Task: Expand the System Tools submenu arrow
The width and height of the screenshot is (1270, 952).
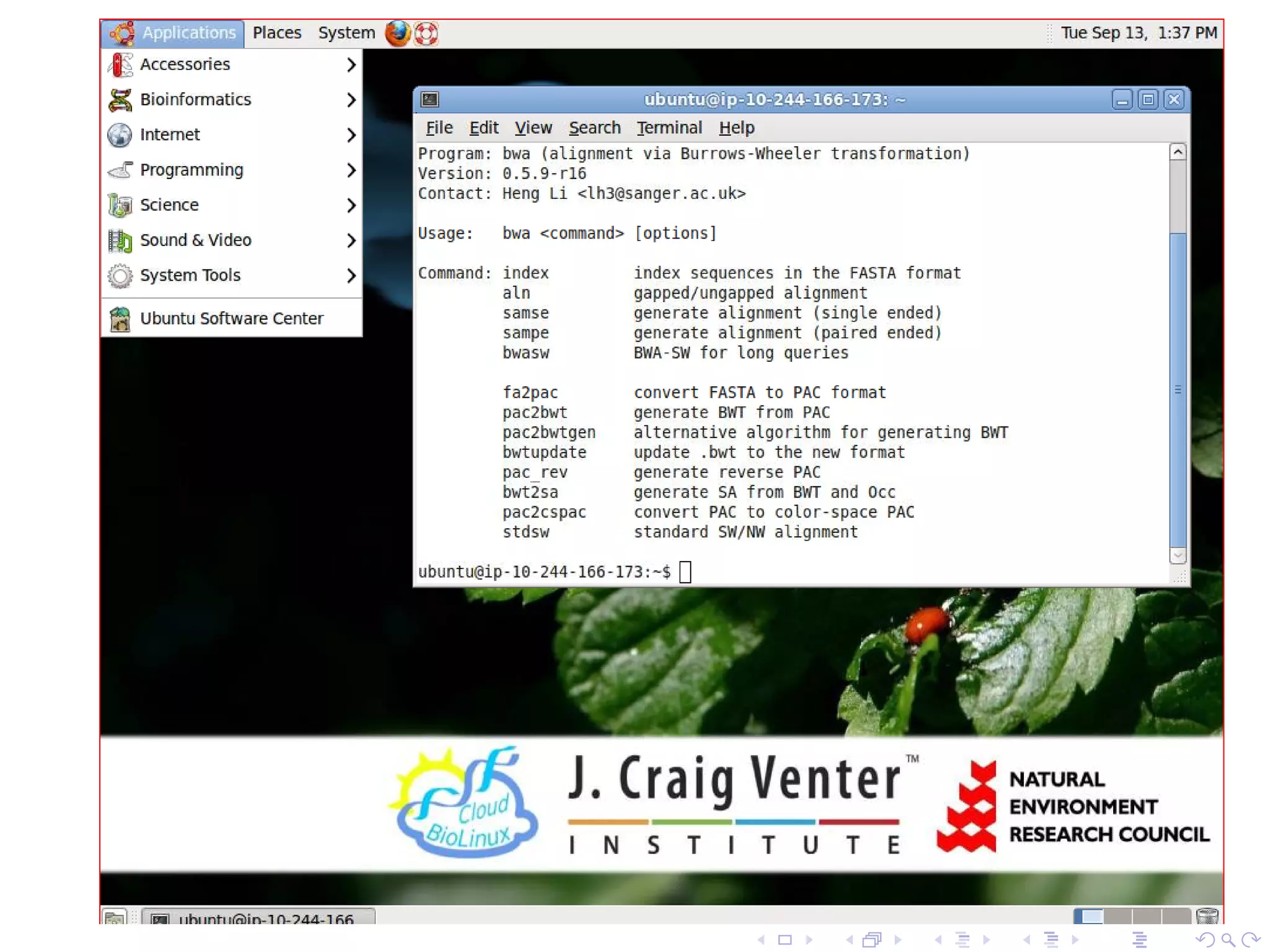Action: pos(351,275)
